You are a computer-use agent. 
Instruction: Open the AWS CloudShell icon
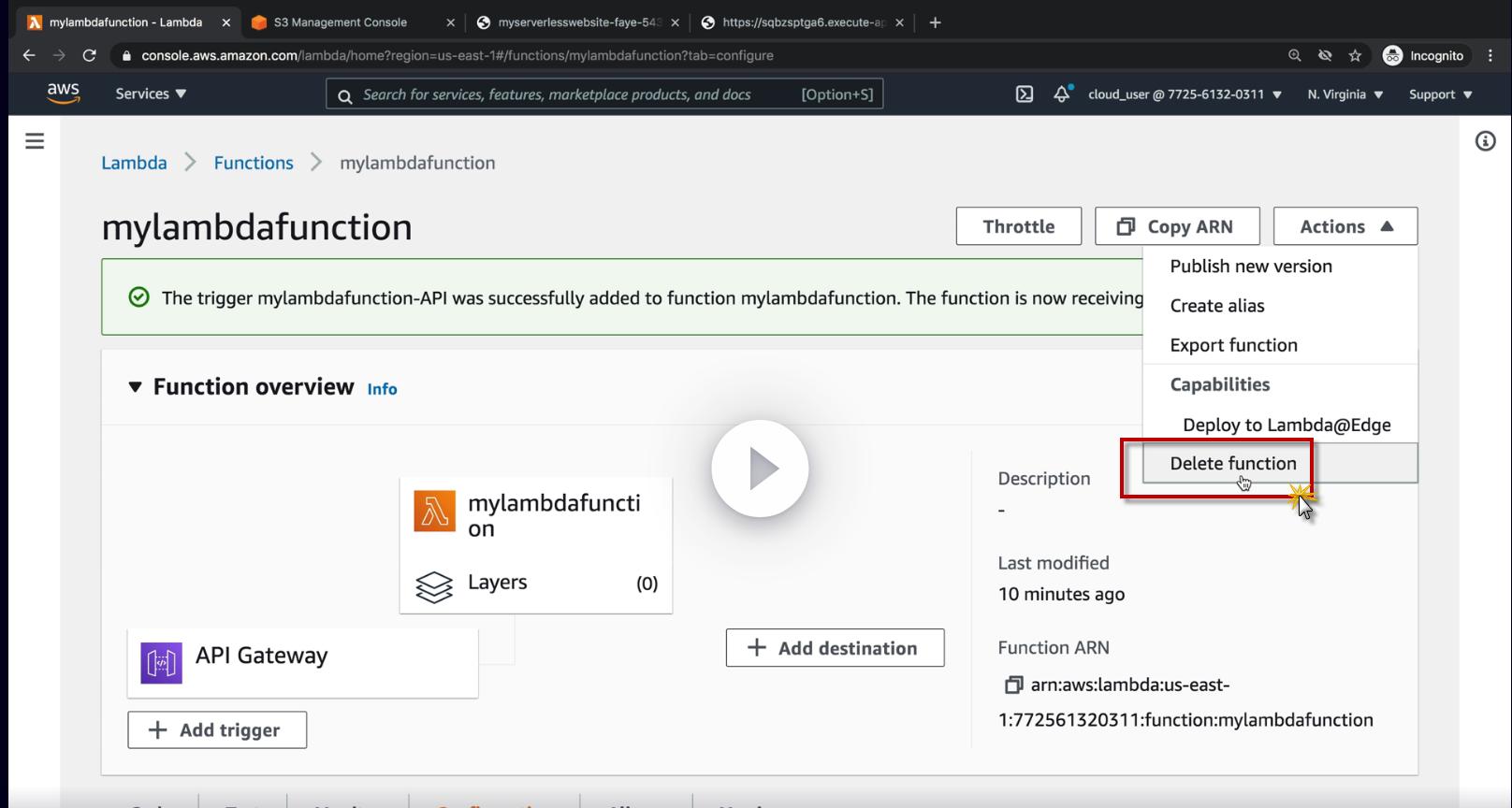coord(1025,94)
